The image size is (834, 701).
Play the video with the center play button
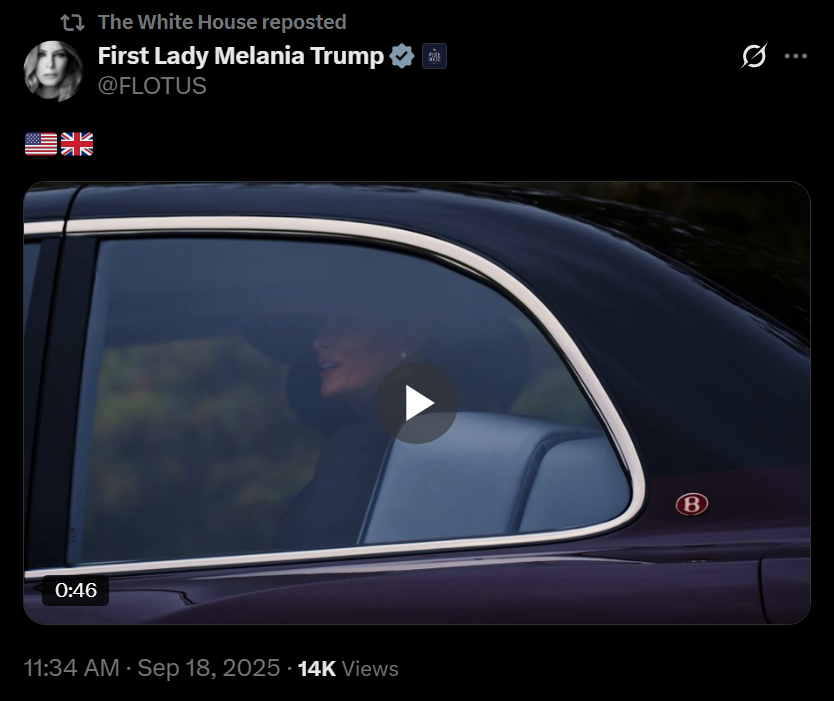417,403
